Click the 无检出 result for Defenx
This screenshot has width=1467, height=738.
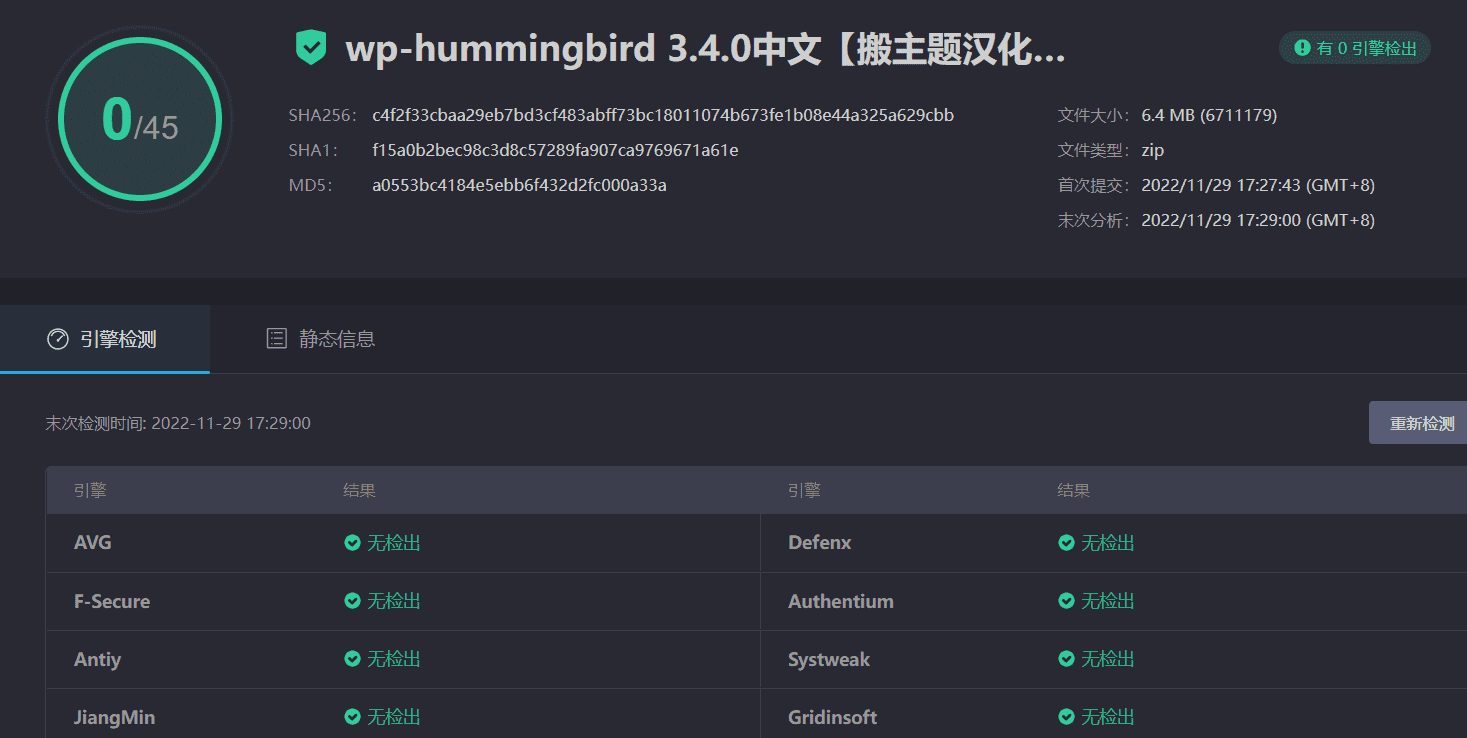pos(1108,543)
